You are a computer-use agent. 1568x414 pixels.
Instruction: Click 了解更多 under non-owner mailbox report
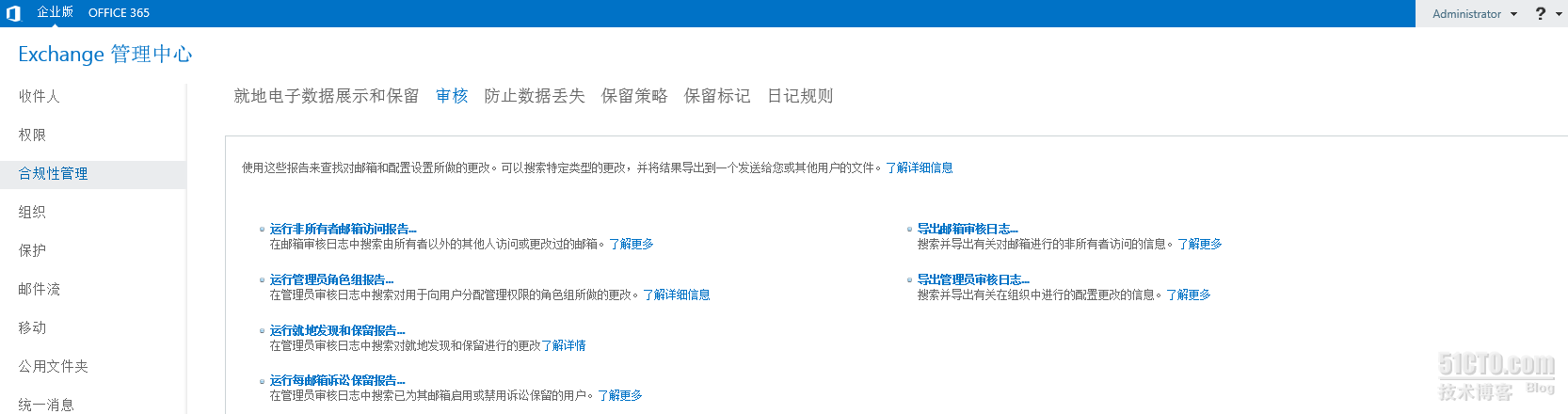point(632,244)
